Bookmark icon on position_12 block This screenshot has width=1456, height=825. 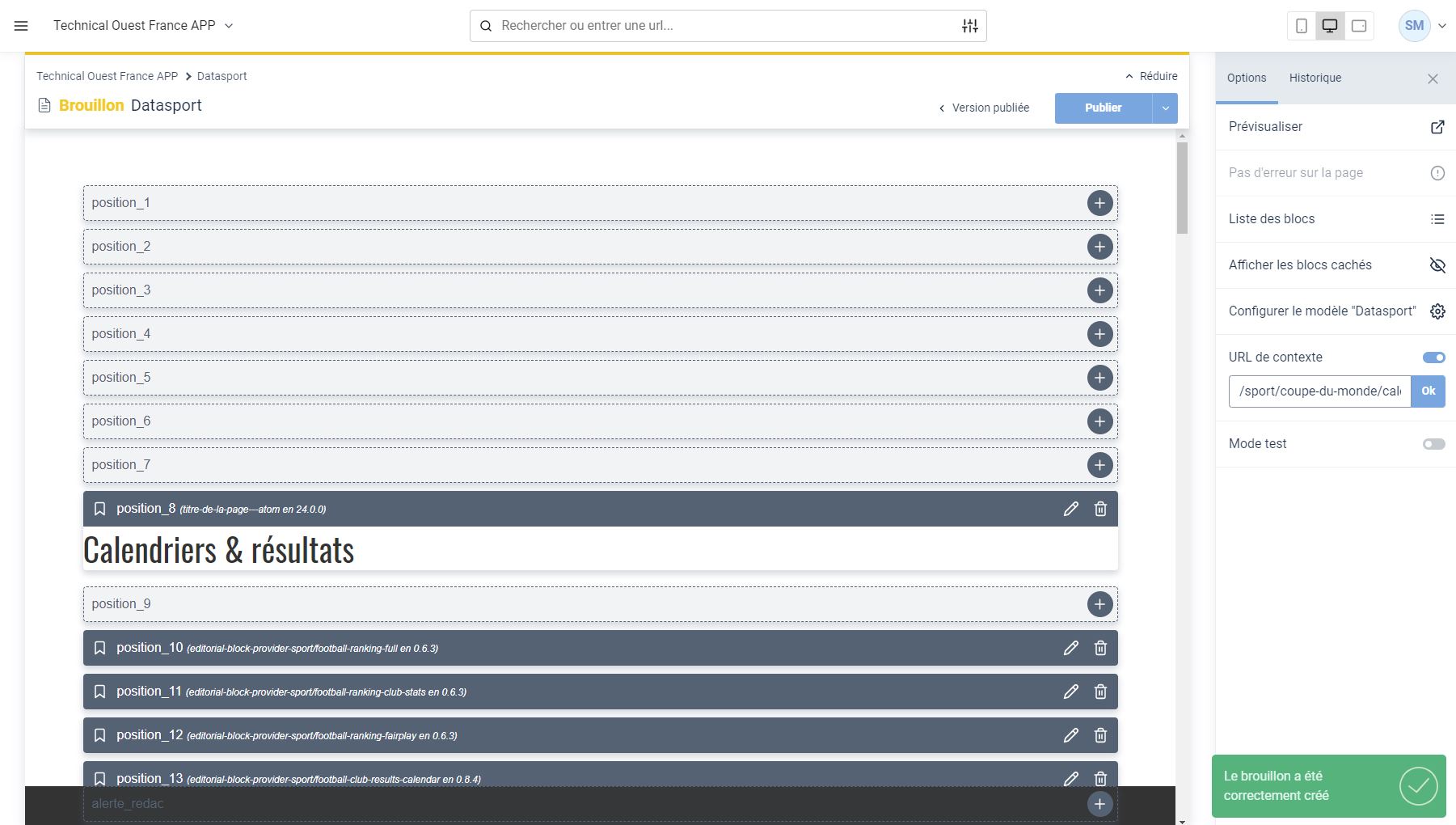click(99, 735)
